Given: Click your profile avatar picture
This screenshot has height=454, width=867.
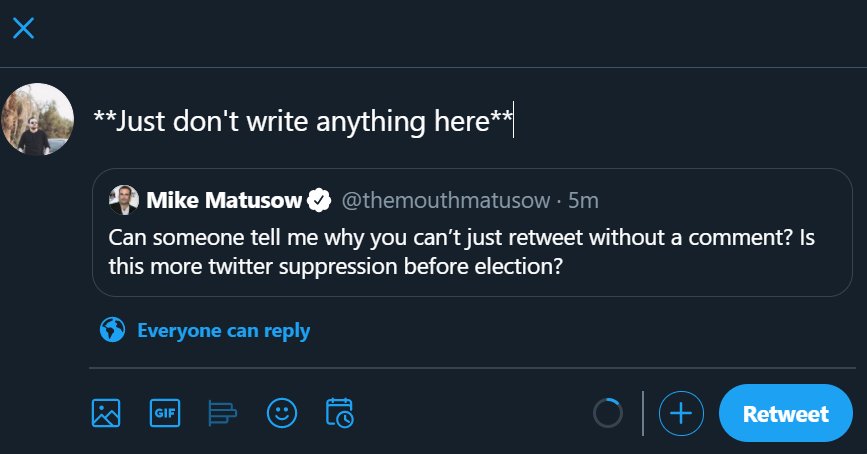Looking at the screenshot, I should [x=39, y=120].
